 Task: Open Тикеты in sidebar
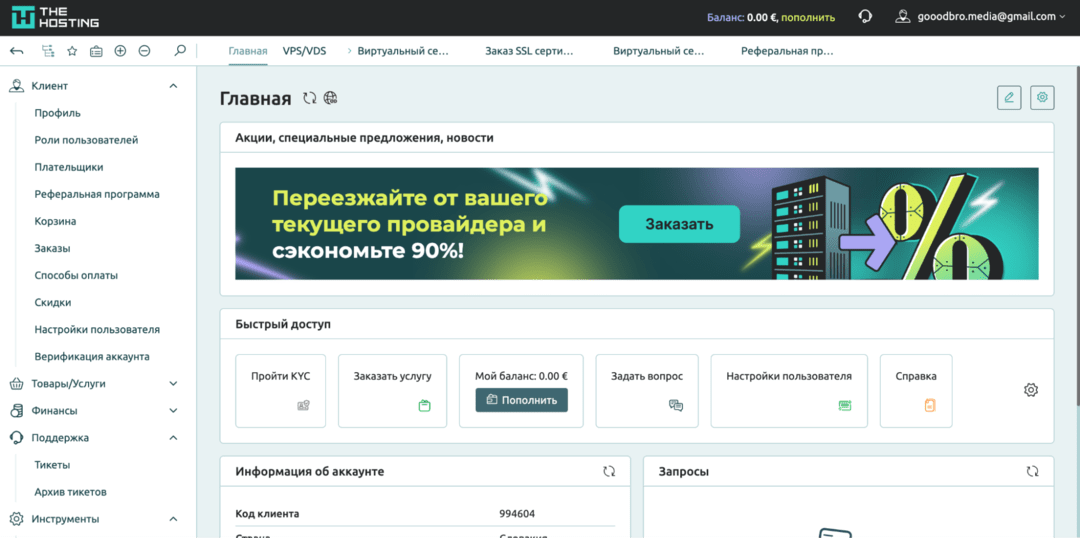tap(52, 465)
